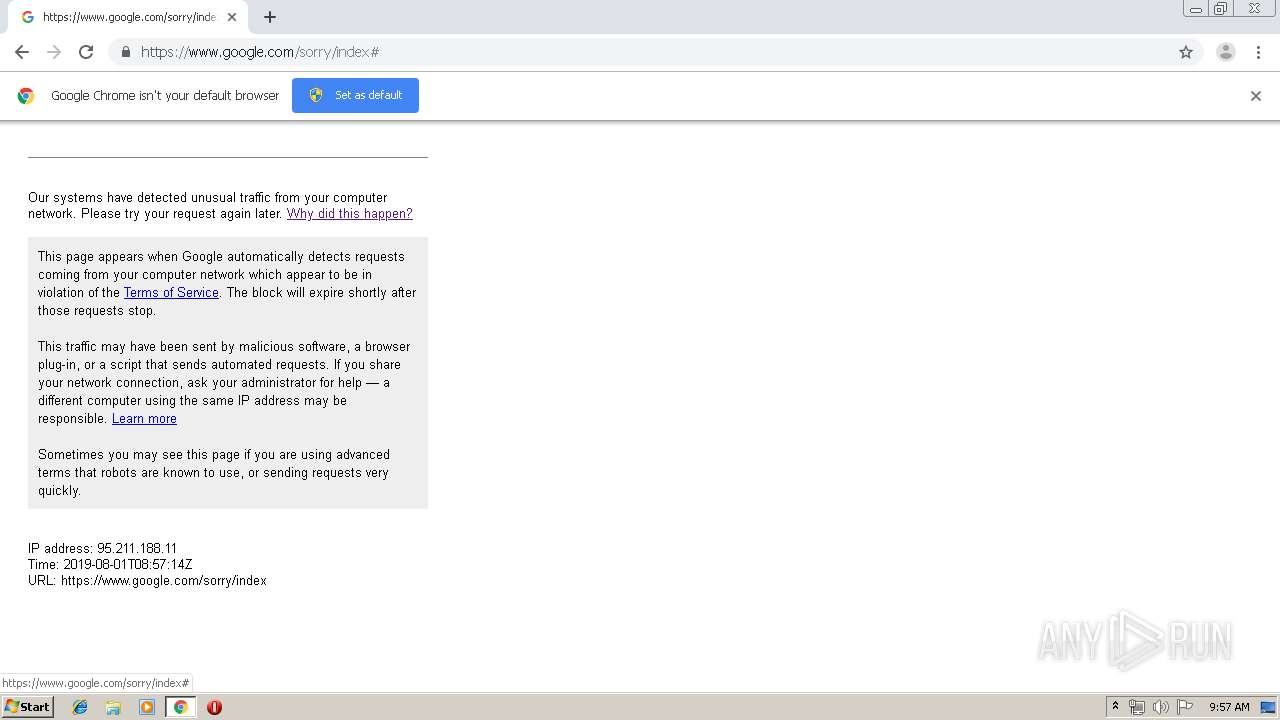This screenshot has height=720, width=1280.
Task: Click the forward navigation arrow
Action: 54,52
